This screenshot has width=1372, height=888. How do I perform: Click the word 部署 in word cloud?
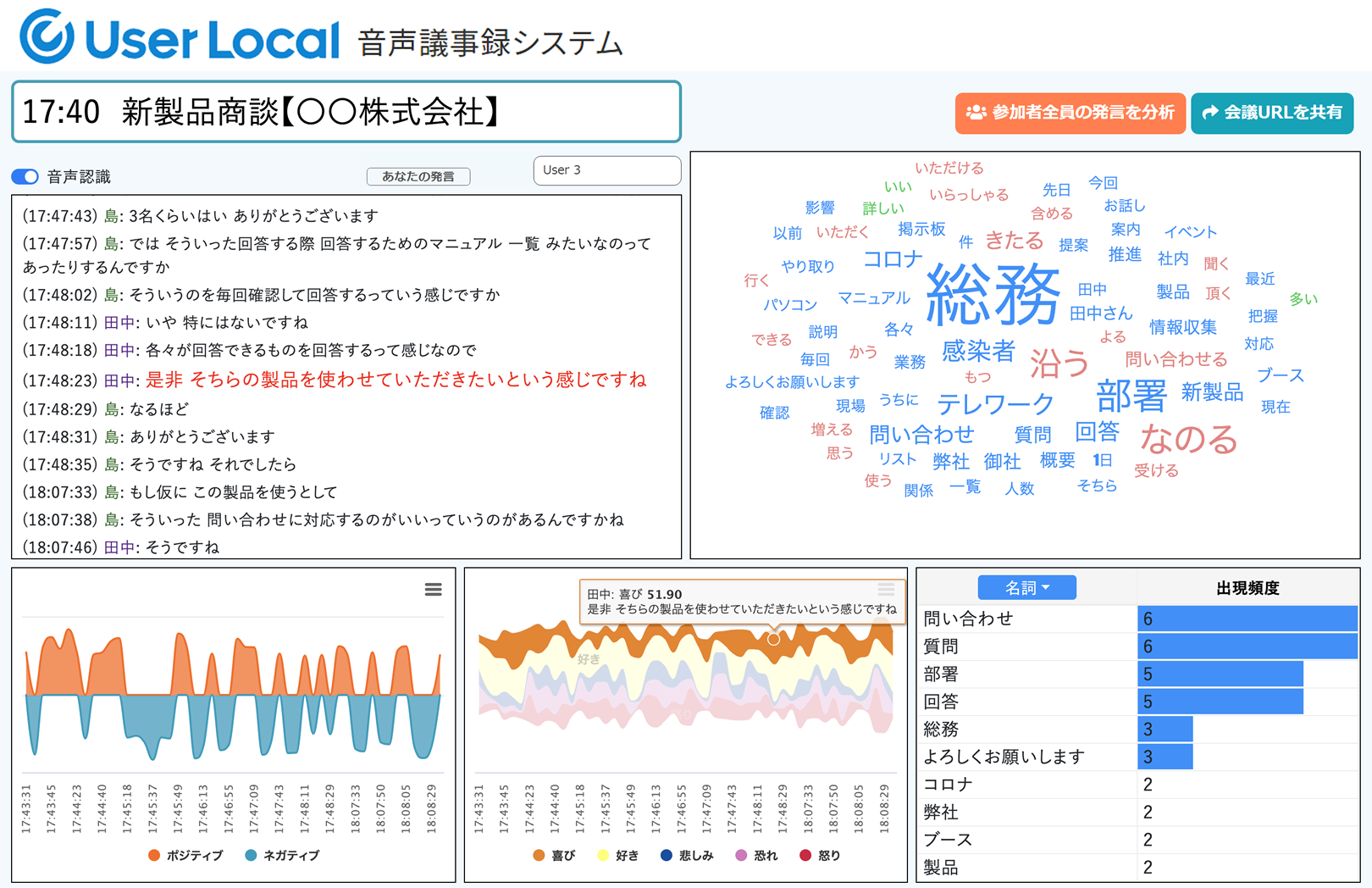tap(1131, 394)
